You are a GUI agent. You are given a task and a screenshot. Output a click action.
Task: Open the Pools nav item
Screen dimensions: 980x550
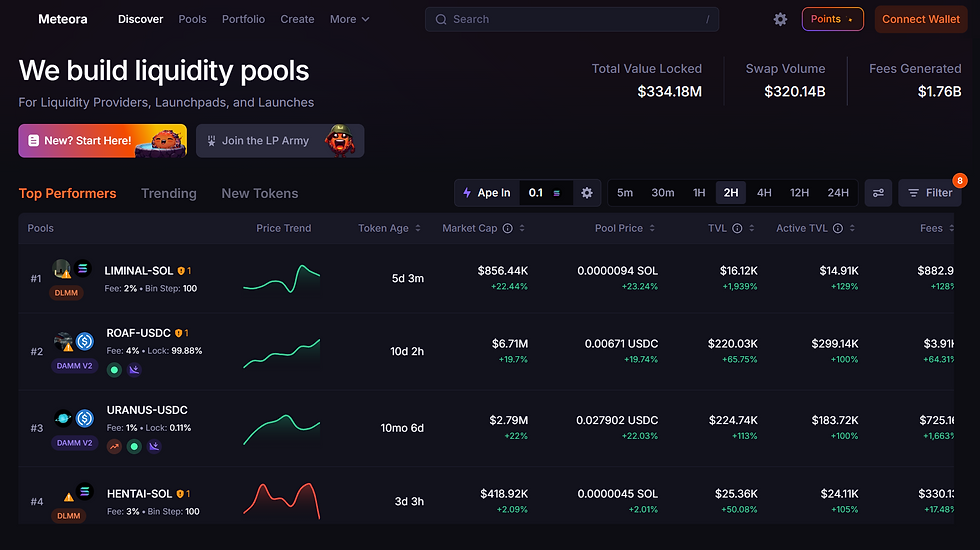tap(192, 19)
